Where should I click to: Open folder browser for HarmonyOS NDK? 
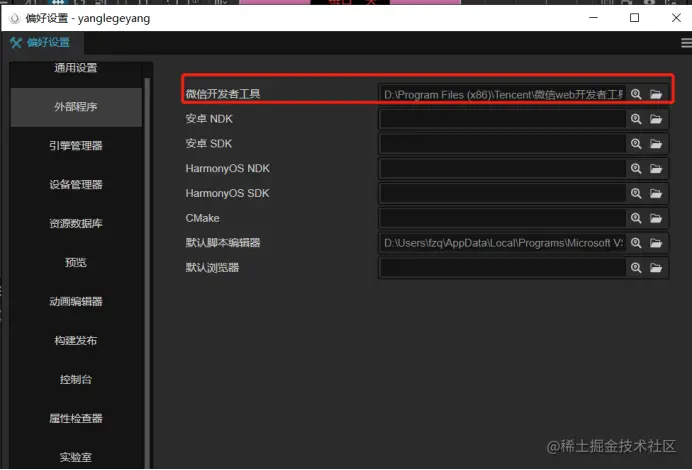click(x=656, y=168)
